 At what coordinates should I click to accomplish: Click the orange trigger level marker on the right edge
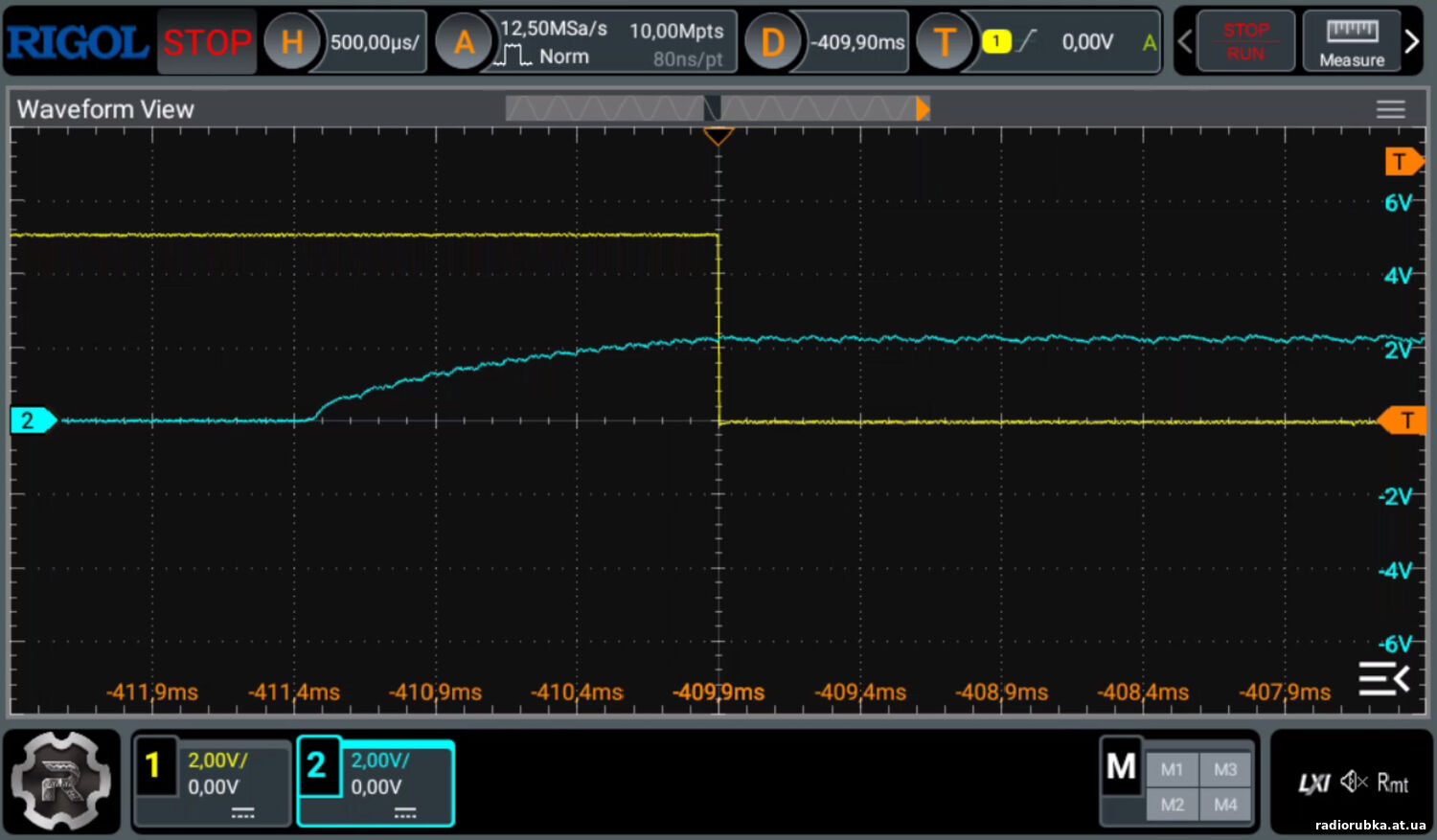click(1403, 420)
